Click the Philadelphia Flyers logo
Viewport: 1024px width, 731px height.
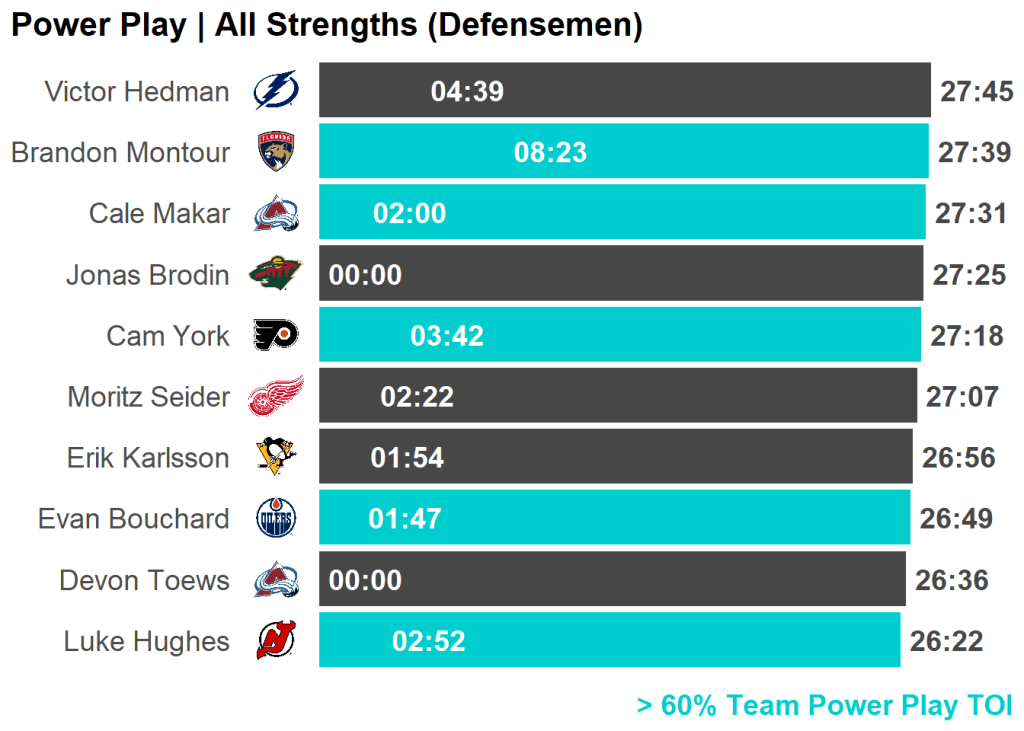(x=275, y=335)
